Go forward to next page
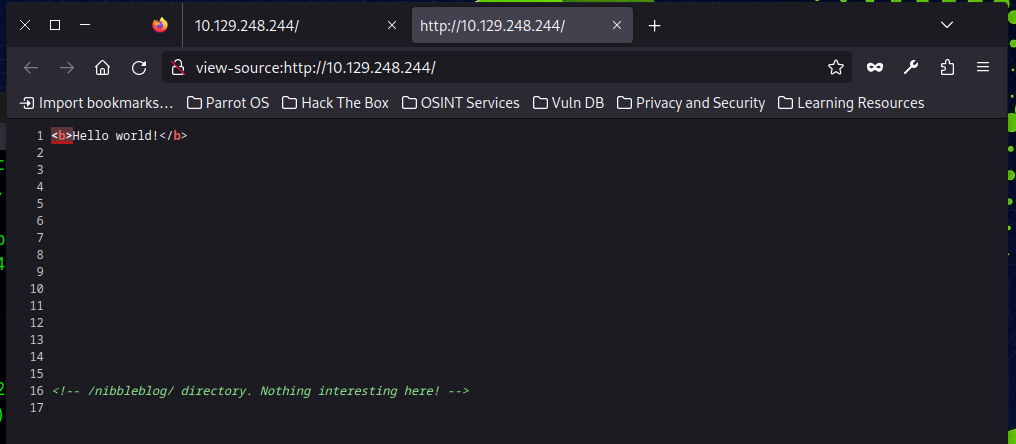 pos(67,67)
